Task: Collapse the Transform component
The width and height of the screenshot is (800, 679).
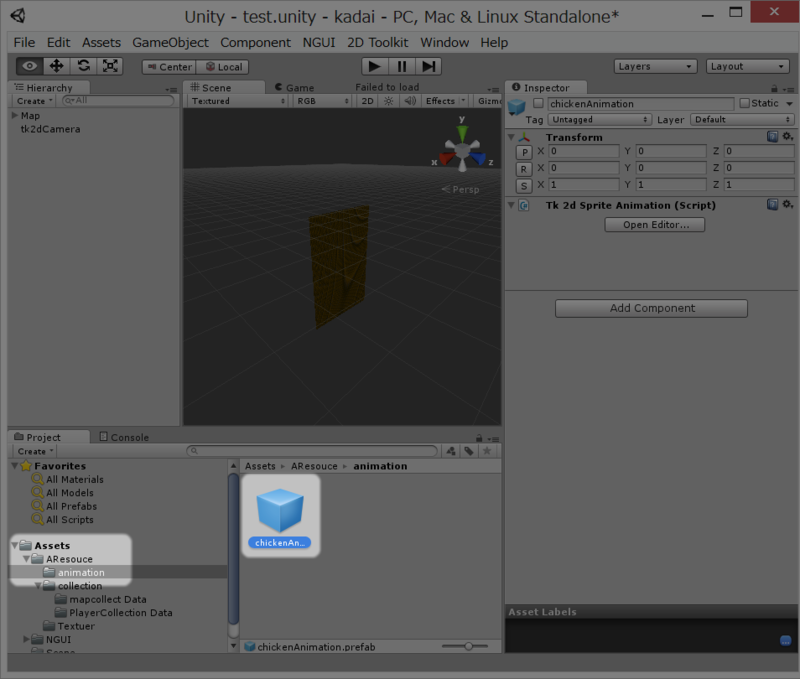Action: click(511, 137)
